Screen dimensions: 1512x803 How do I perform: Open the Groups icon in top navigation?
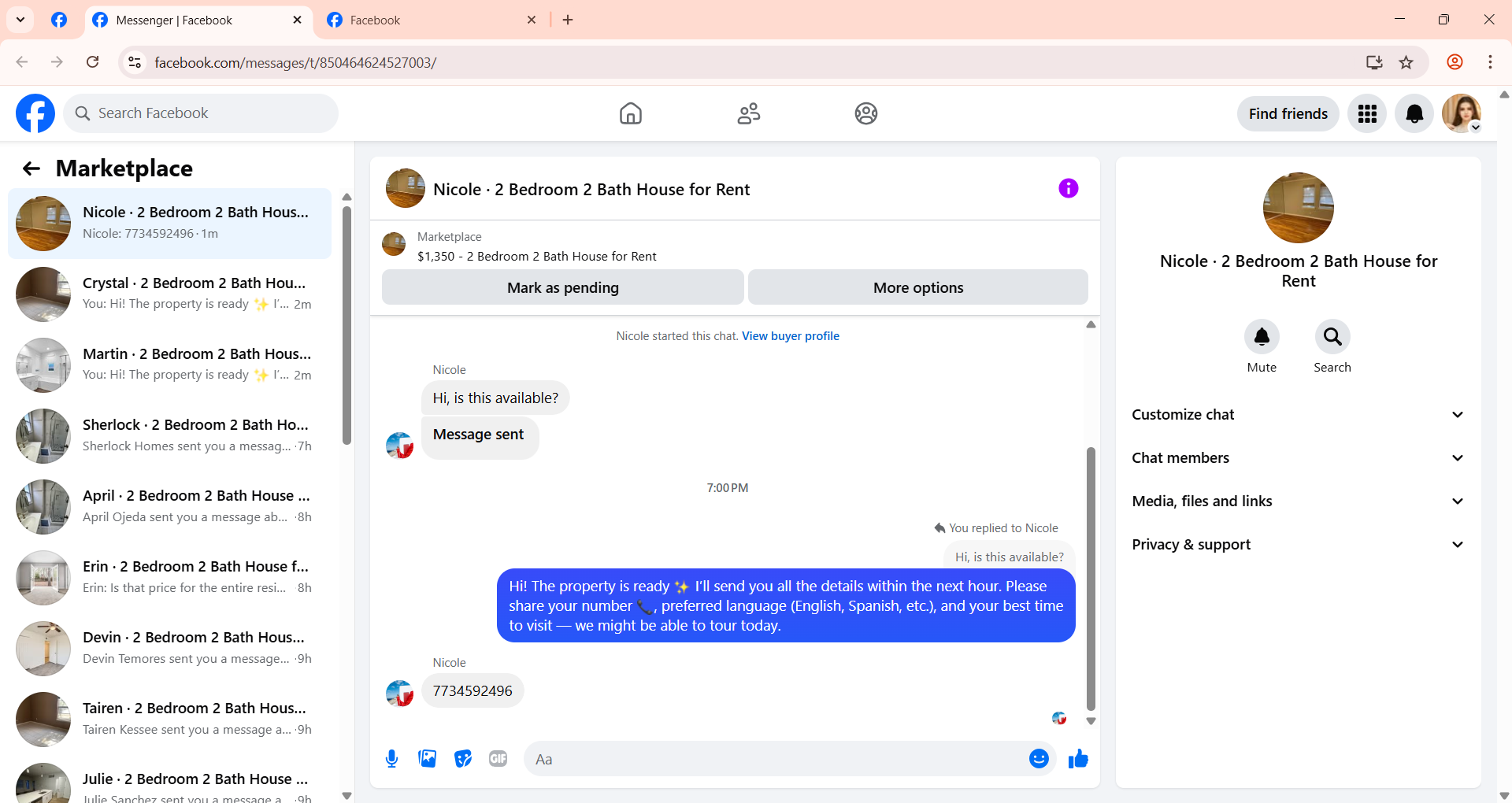click(x=866, y=113)
